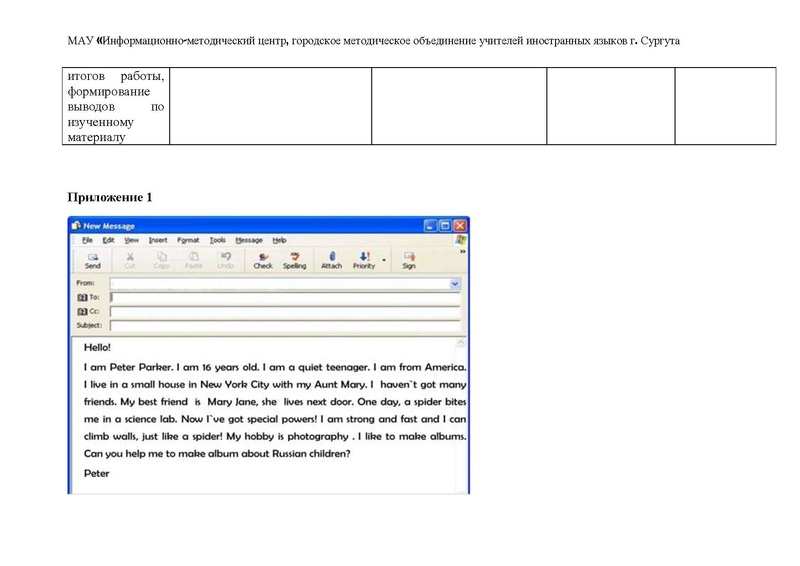The image size is (800, 566).
Task: Start the Spelling check tool
Action: point(295,260)
